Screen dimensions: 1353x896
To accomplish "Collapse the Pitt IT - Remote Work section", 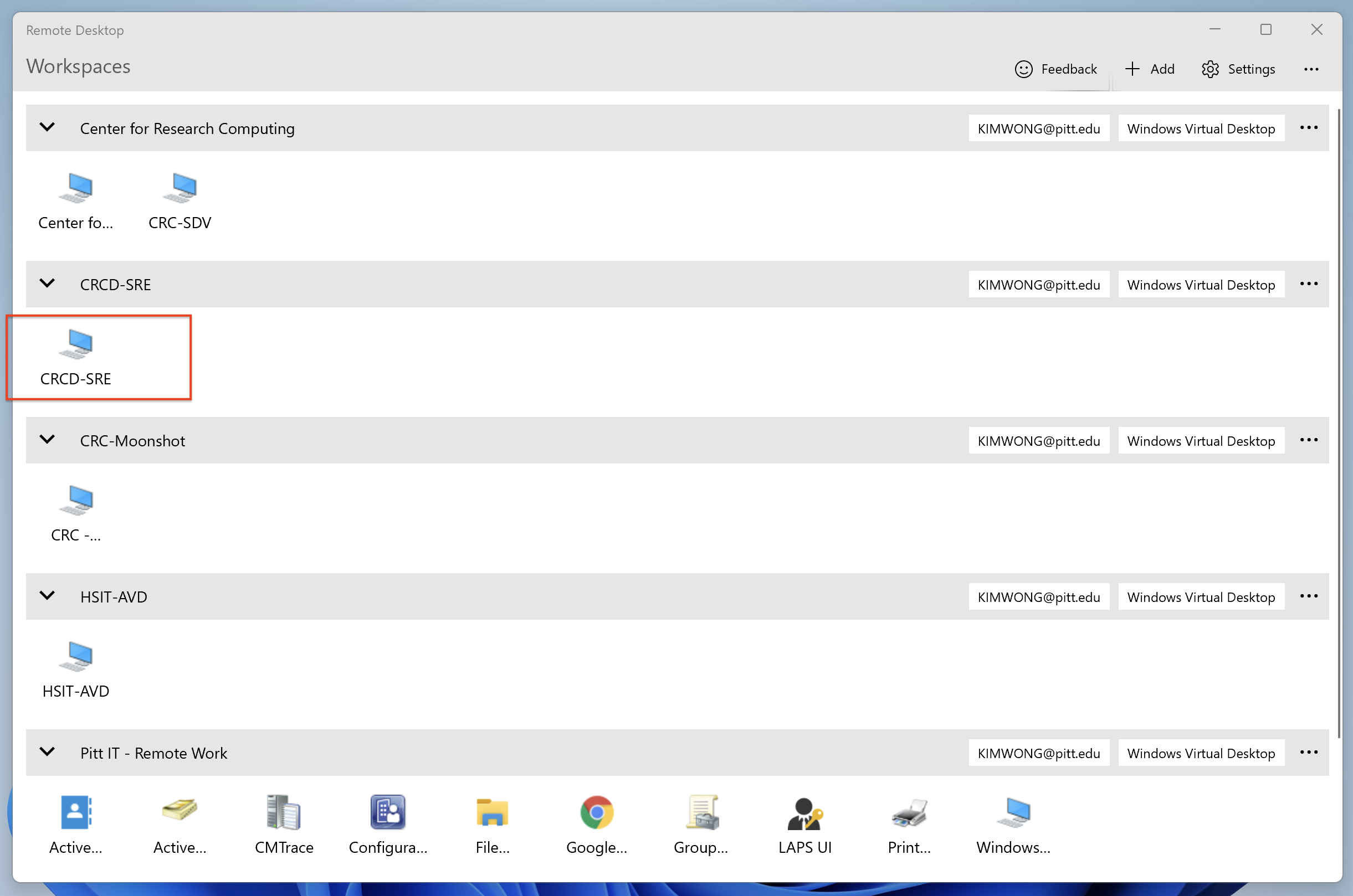I will click(x=48, y=752).
